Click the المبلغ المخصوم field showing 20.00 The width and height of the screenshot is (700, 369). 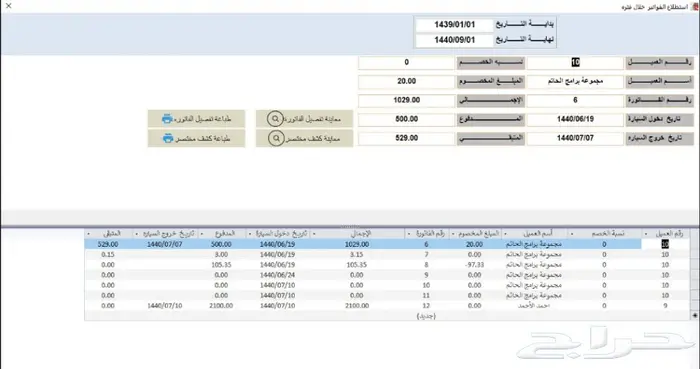coord(406,82)
